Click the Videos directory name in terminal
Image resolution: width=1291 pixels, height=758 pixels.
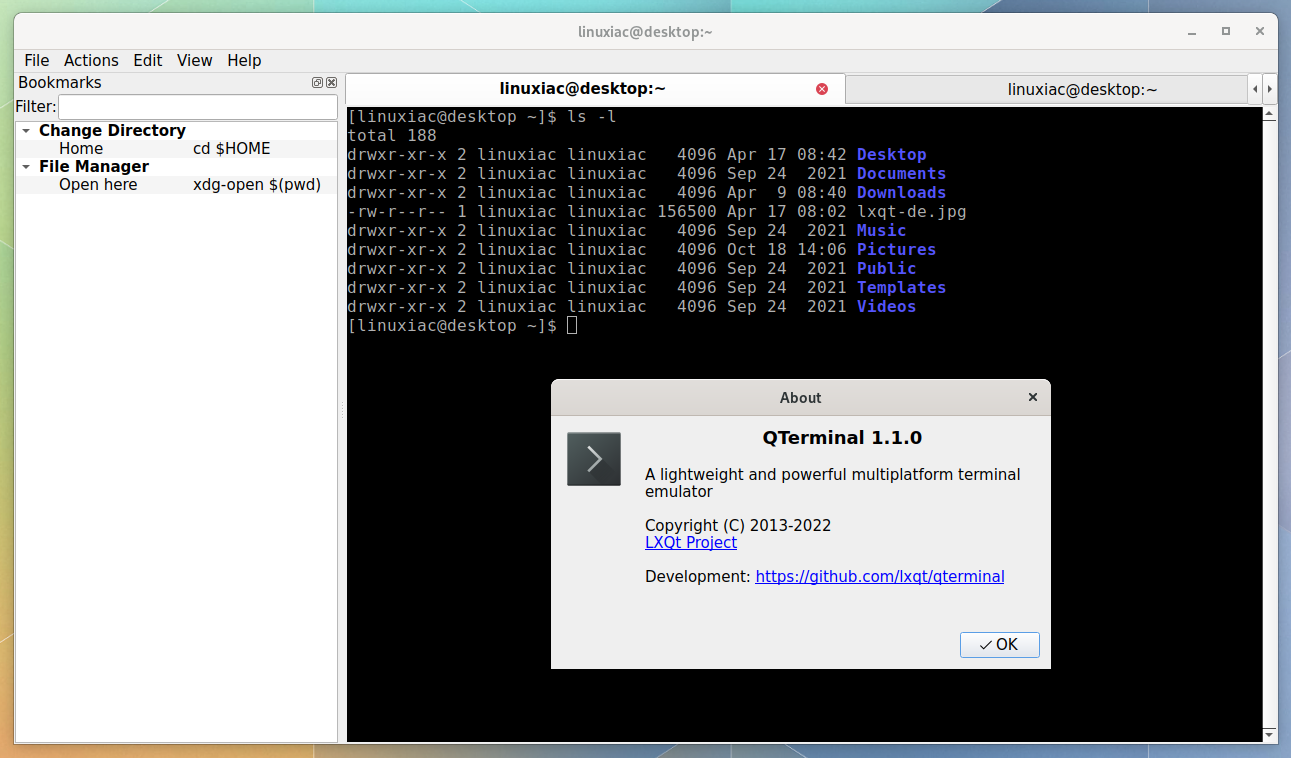click(x=887, y=306)
